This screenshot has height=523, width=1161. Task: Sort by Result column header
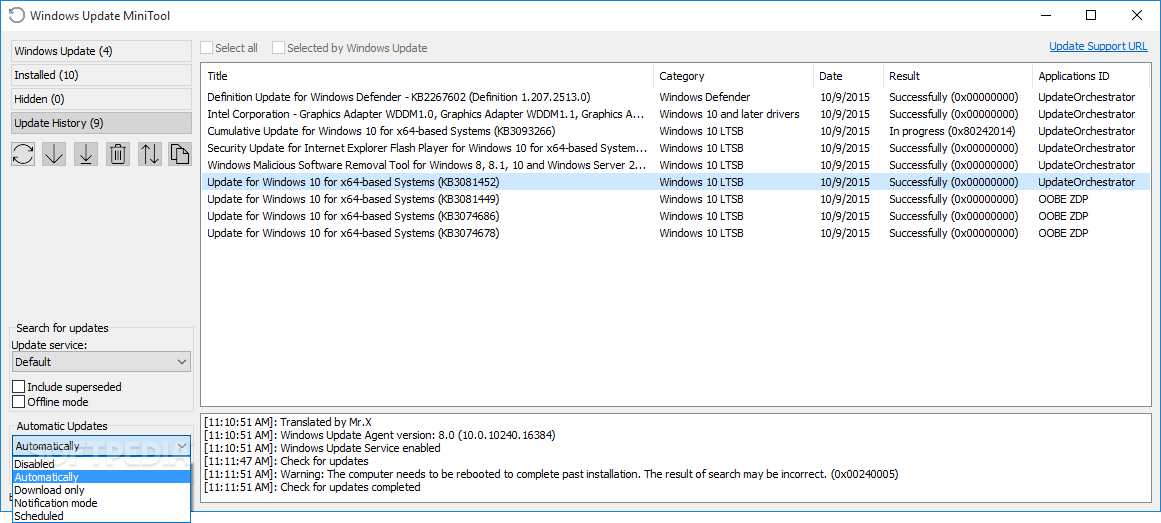(958, 76)
